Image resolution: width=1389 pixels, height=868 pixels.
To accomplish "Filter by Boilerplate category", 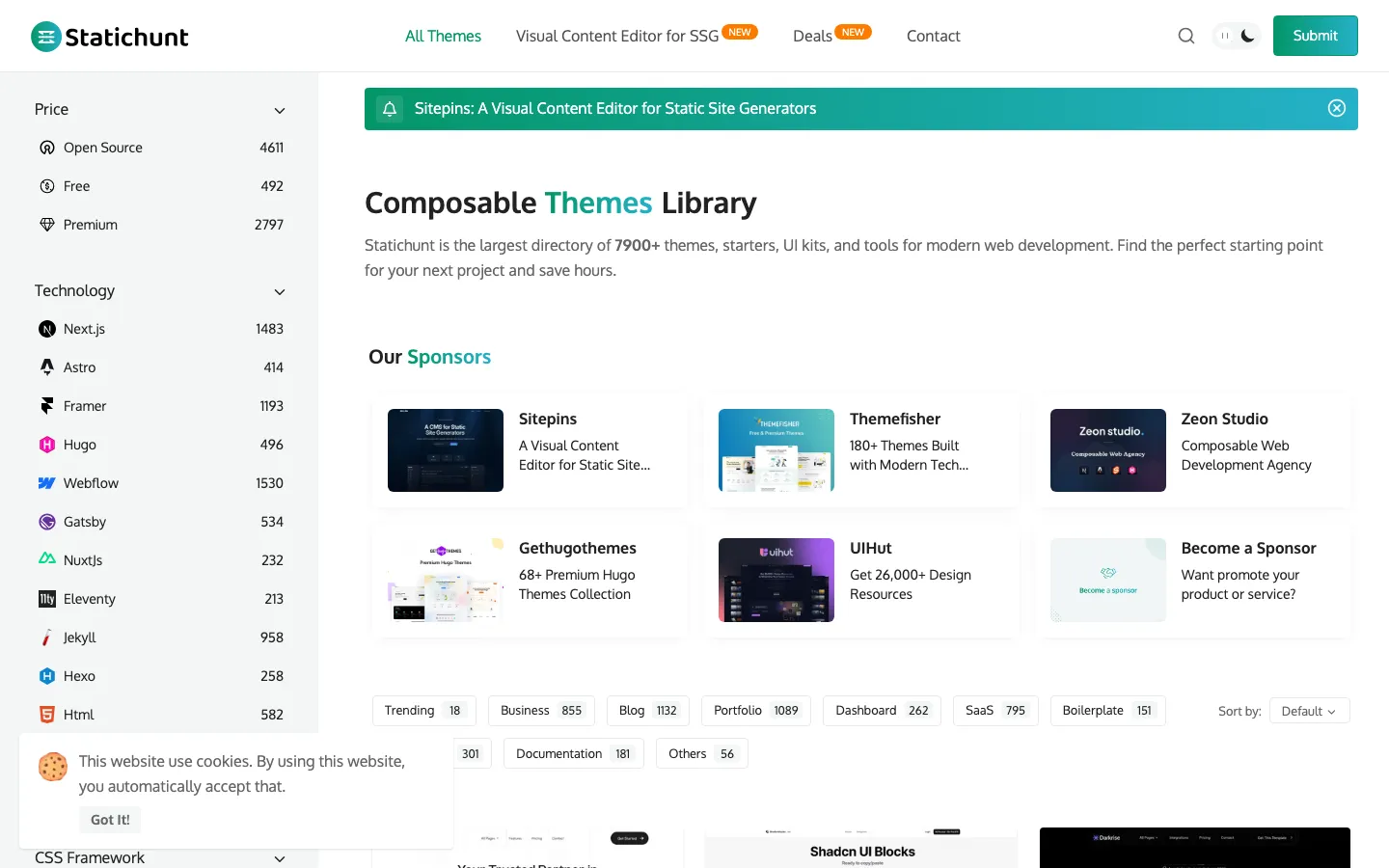I will pyautogui.click(x=1107, y=711).
